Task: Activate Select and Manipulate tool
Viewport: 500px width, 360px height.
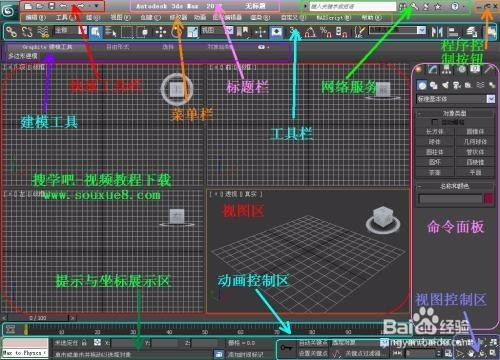Action: [x=260, y=32]
